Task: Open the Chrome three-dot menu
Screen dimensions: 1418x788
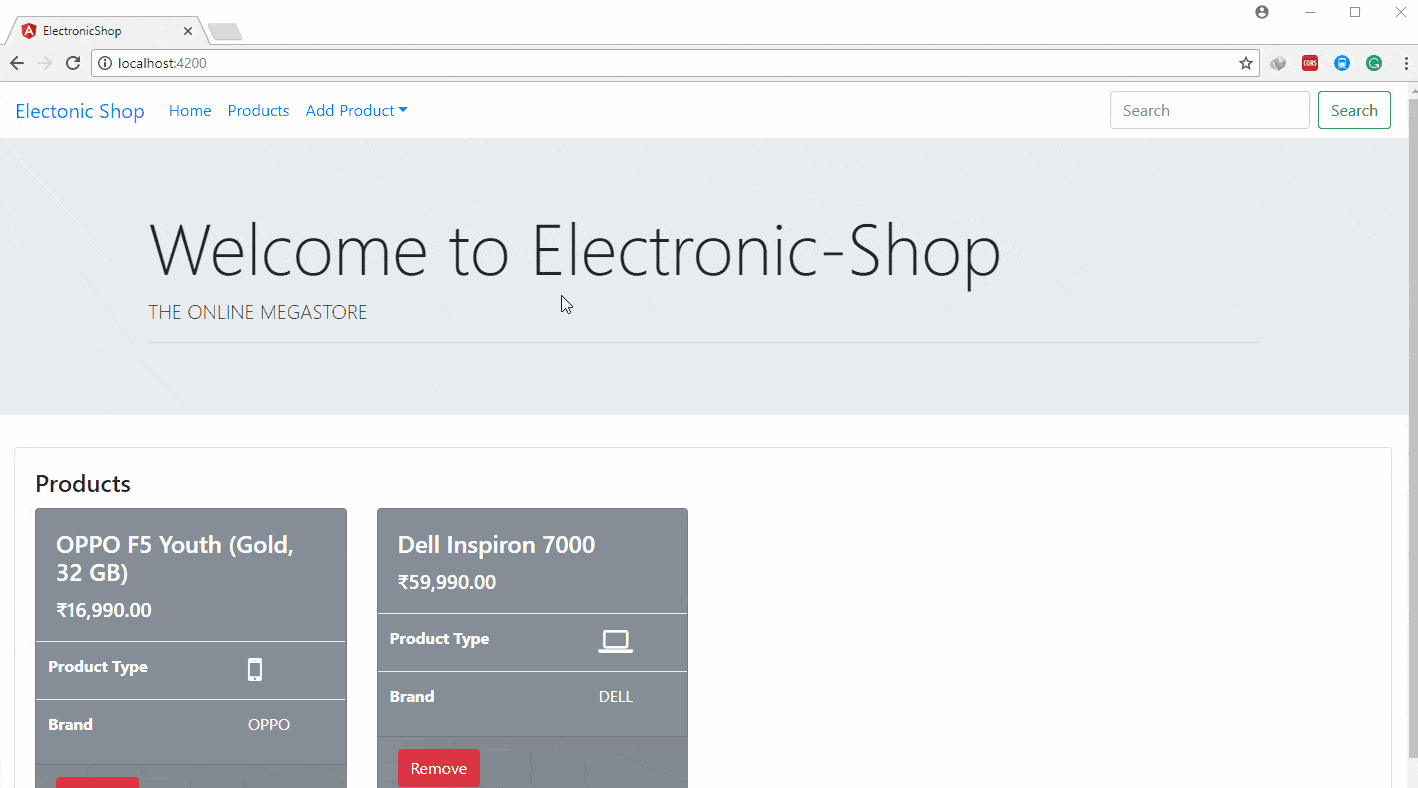Action: click(x=1406, y=63)
